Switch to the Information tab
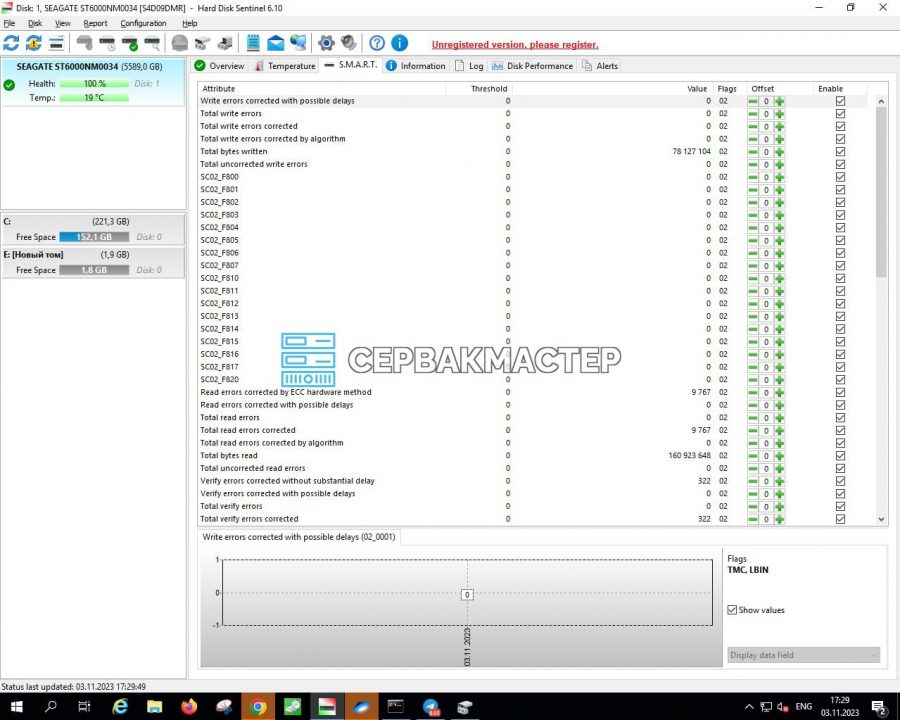Screen dimensions: 900x720 416,66
